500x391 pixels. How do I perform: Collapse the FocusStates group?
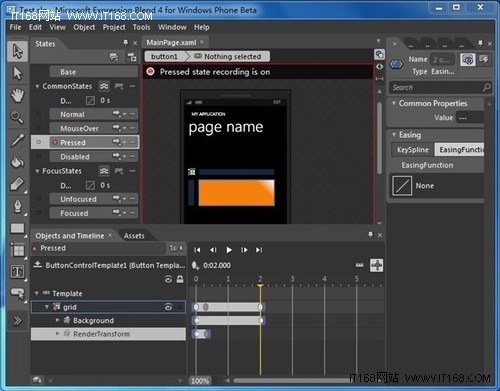37,171
